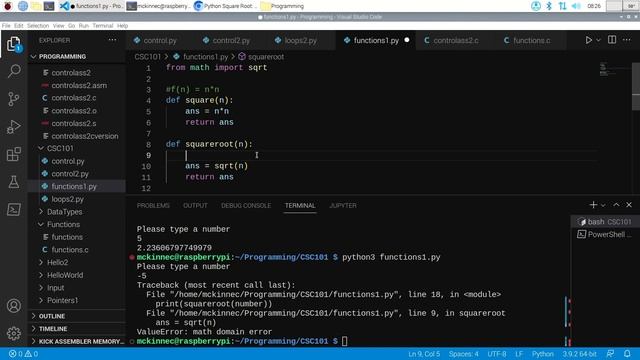Show the OUTPUT panel tab
The image size is (640, 360).
point(195,205)
